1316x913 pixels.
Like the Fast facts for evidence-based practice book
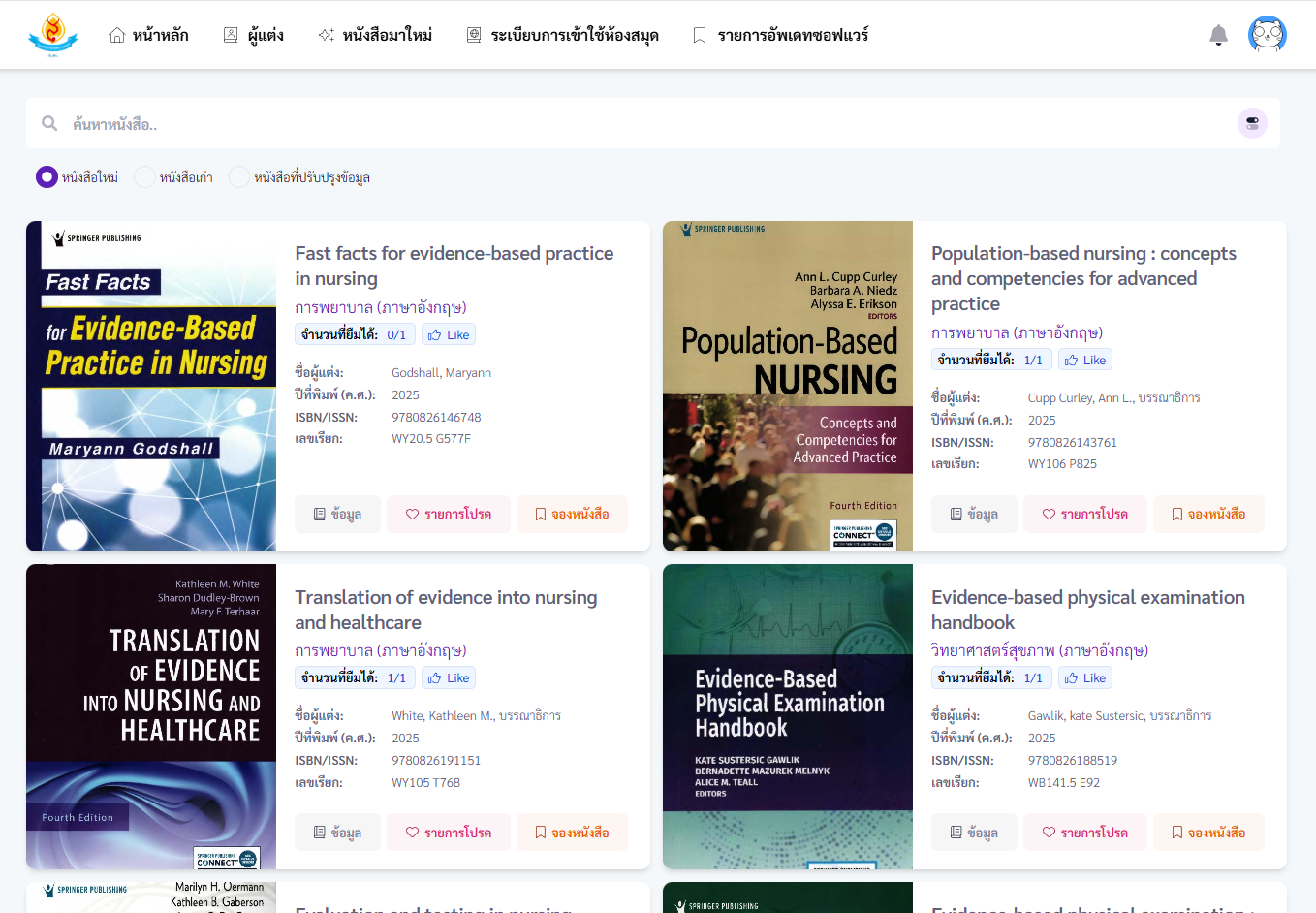[449, 334]
